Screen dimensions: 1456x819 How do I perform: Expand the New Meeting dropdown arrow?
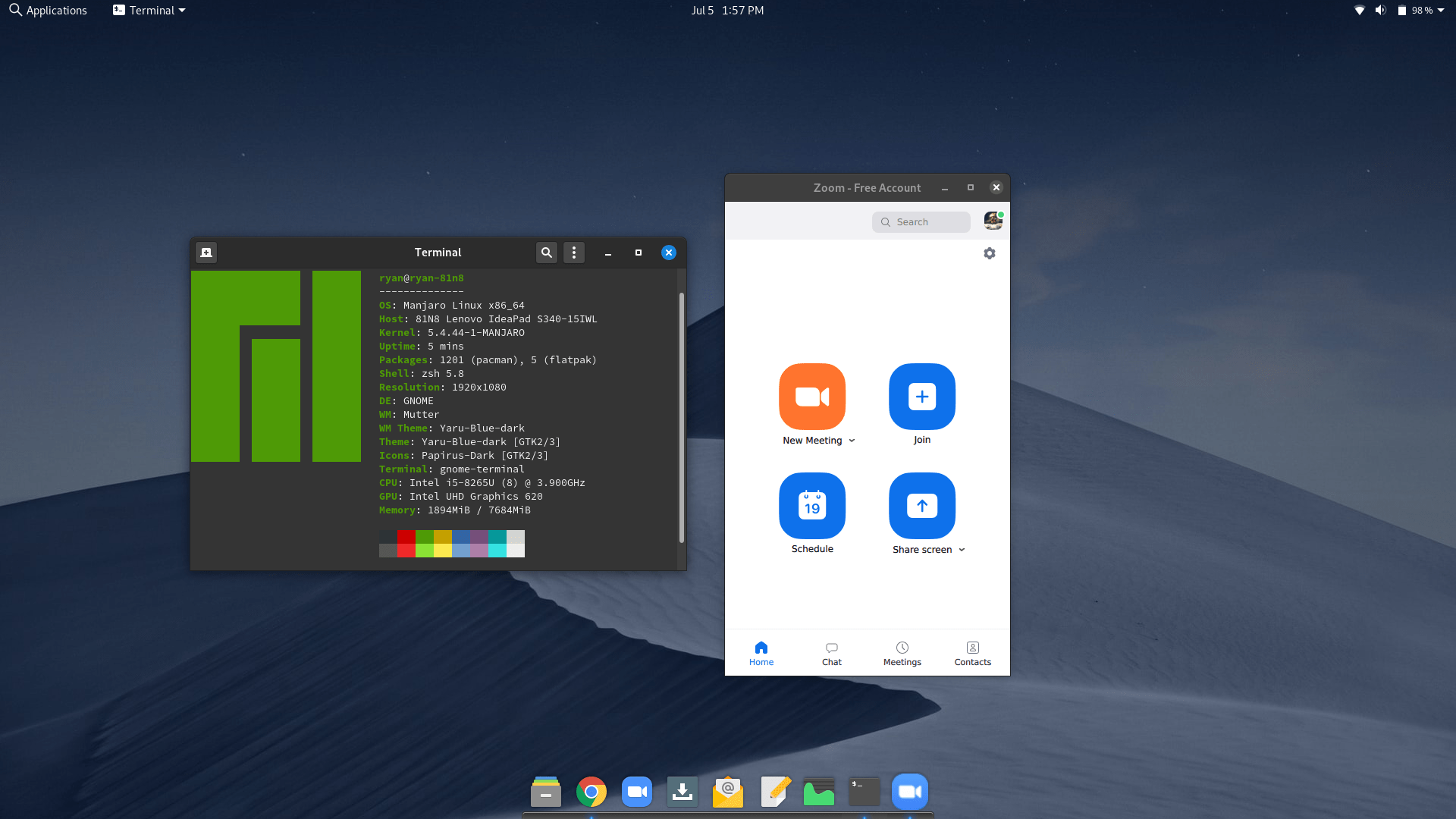coord(851,440)
